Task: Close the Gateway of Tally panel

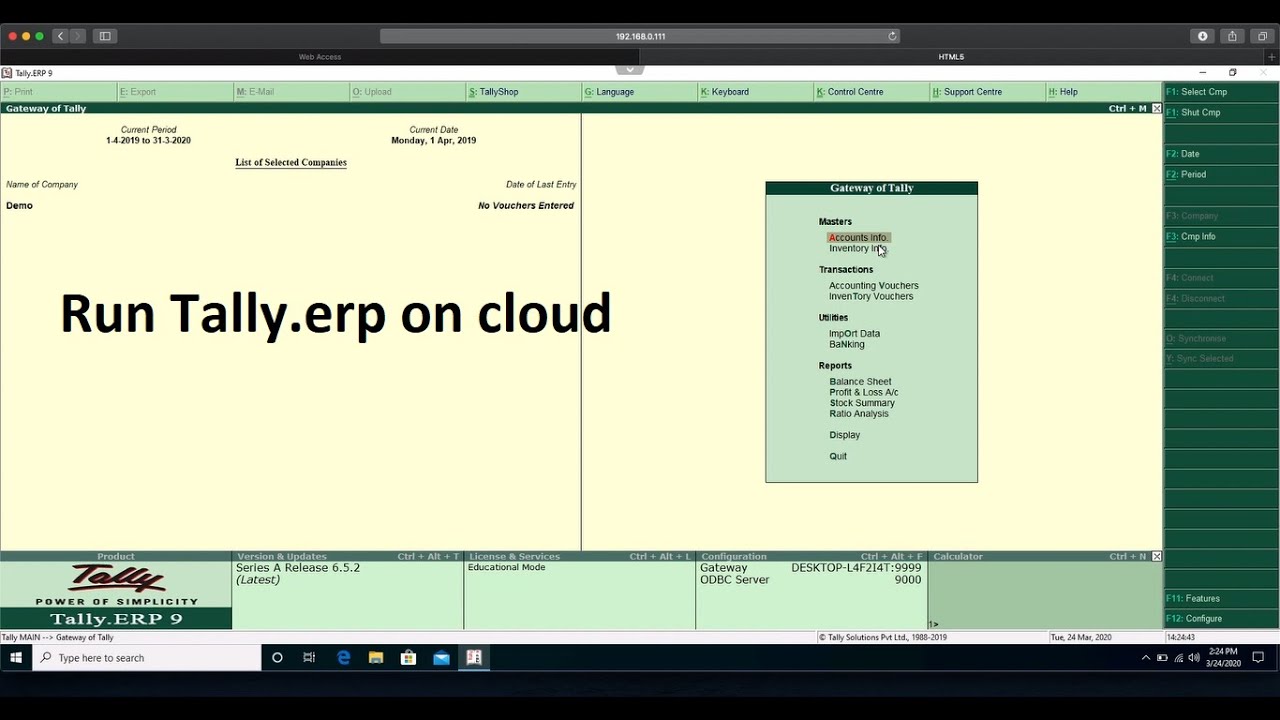Action: [1157, 108]
